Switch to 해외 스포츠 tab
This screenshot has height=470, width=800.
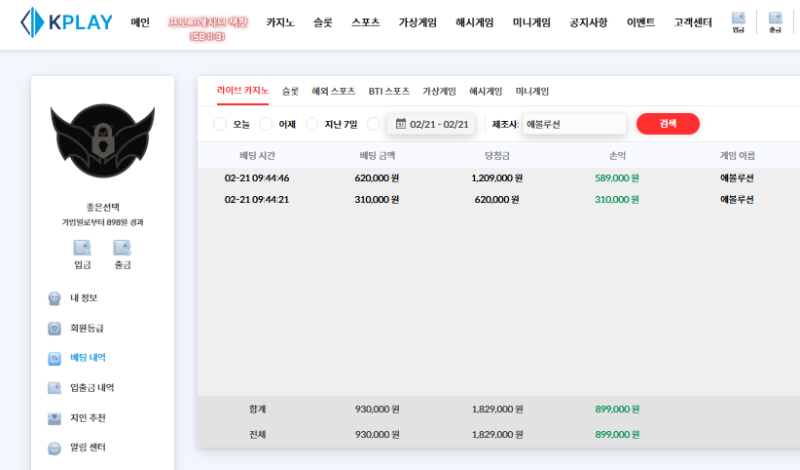(333, 91)
